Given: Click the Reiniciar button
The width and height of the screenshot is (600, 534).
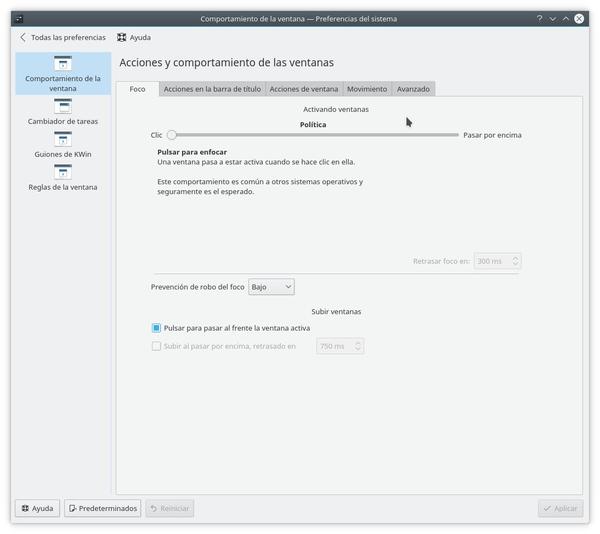Looking at the screenshot, I should [x=170, y=508].
